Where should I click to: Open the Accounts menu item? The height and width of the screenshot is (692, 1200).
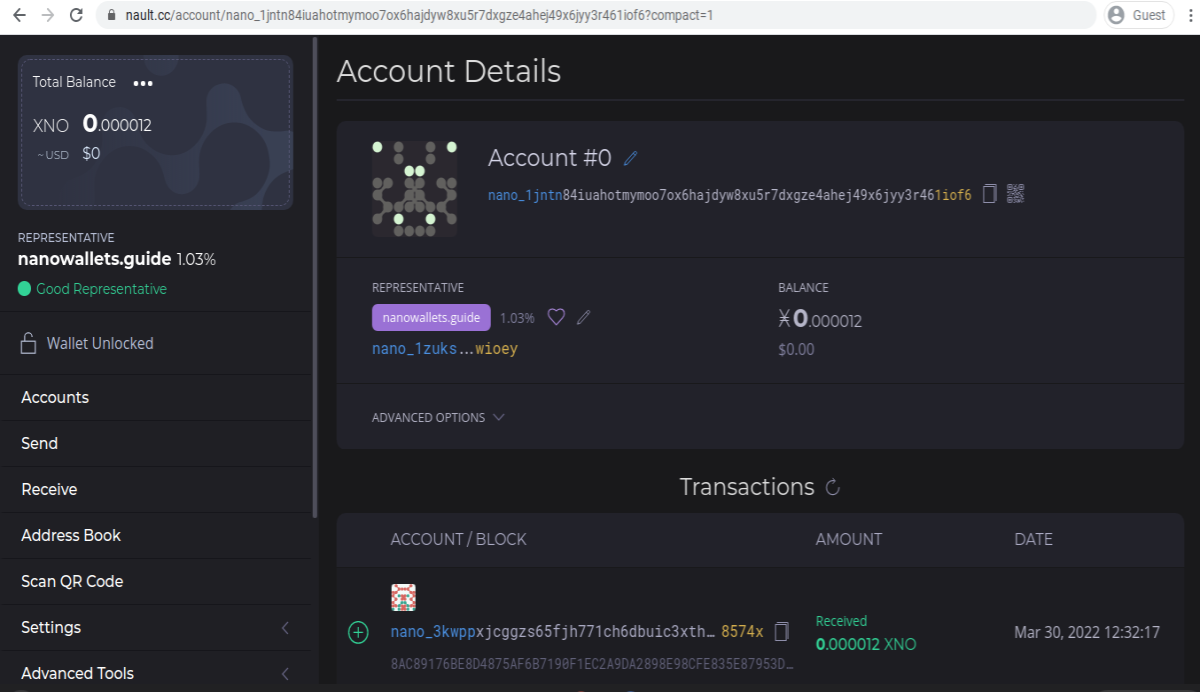[x=156, y=398]
